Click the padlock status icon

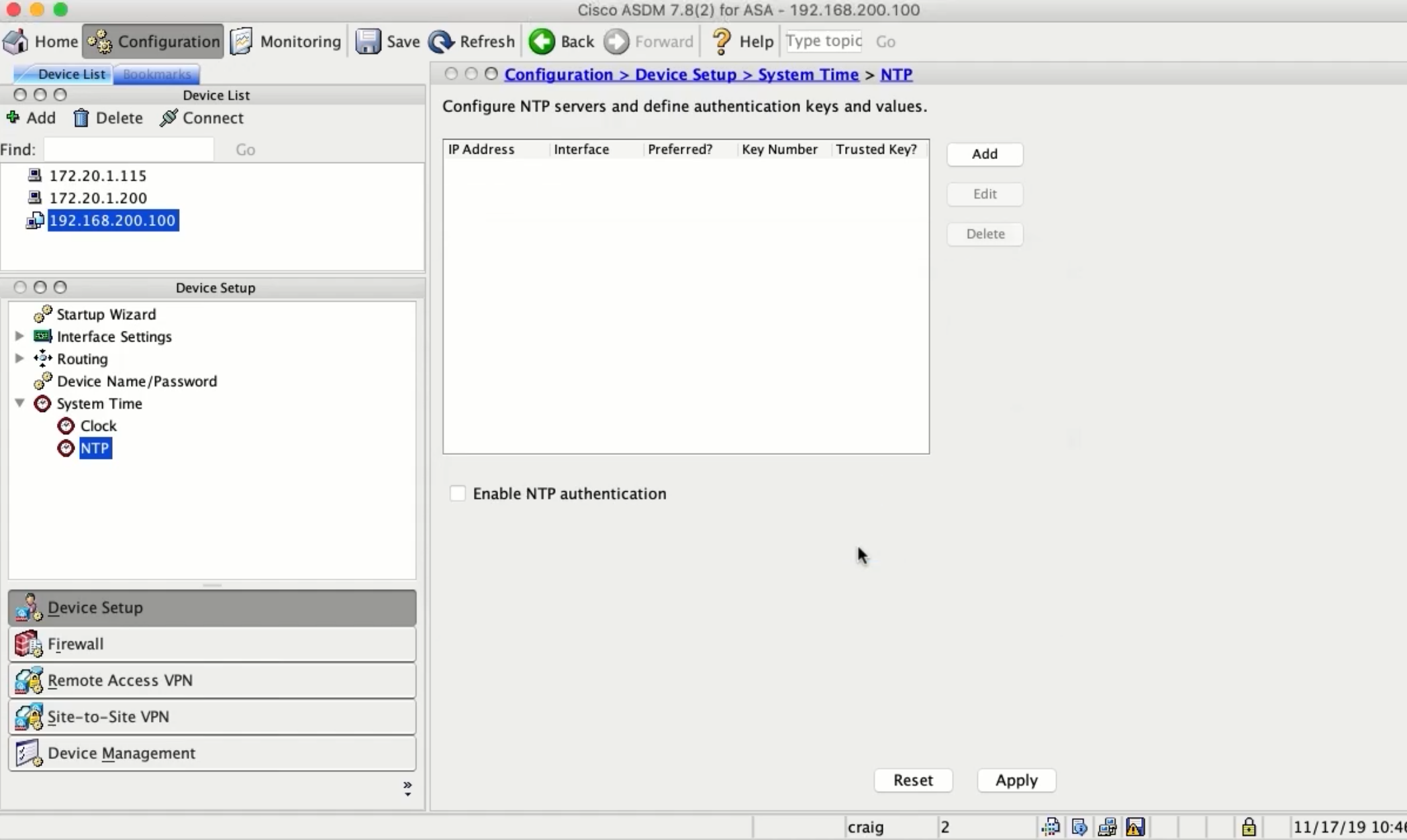tap(1249, 827)
